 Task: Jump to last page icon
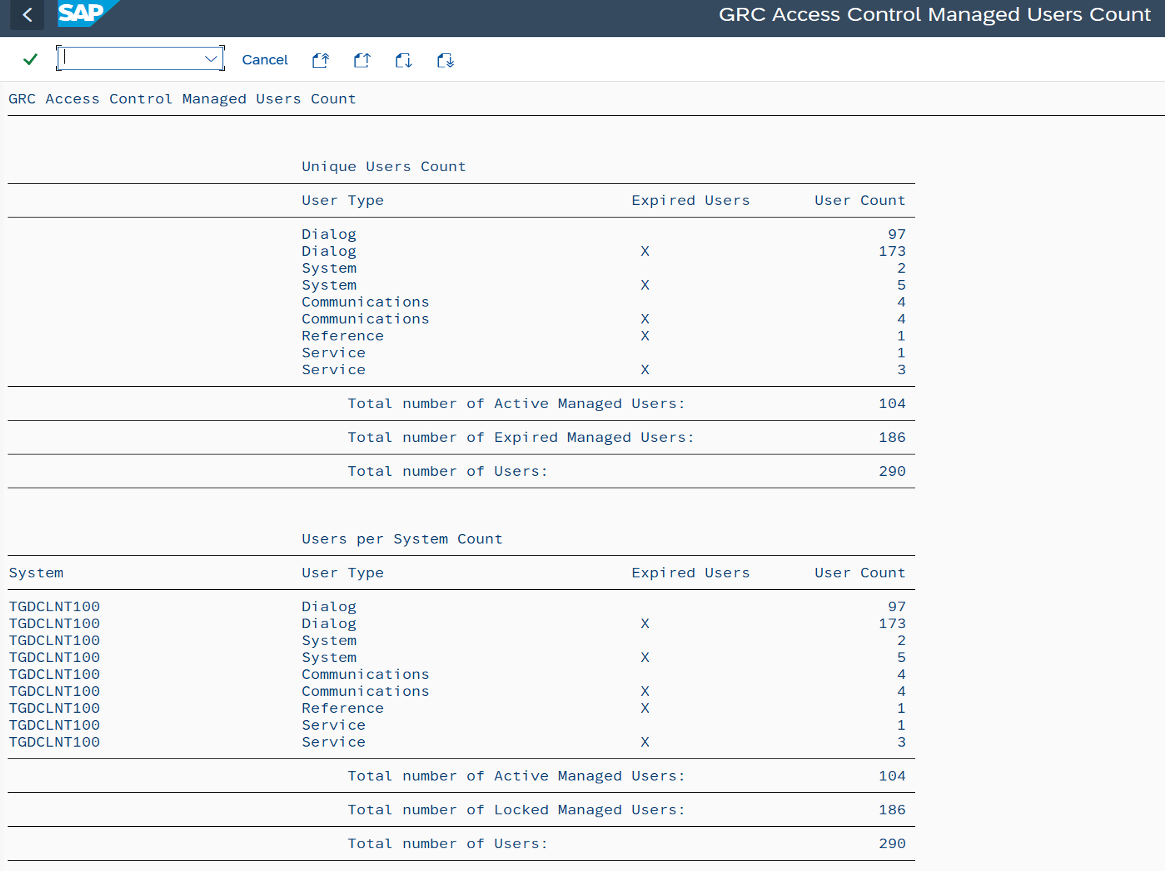[445, 60]
